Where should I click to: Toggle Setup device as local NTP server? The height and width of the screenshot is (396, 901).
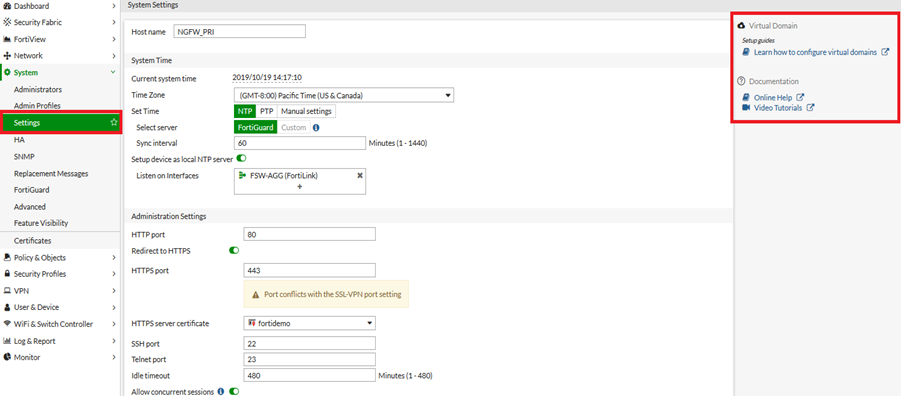tap(241, 159)
